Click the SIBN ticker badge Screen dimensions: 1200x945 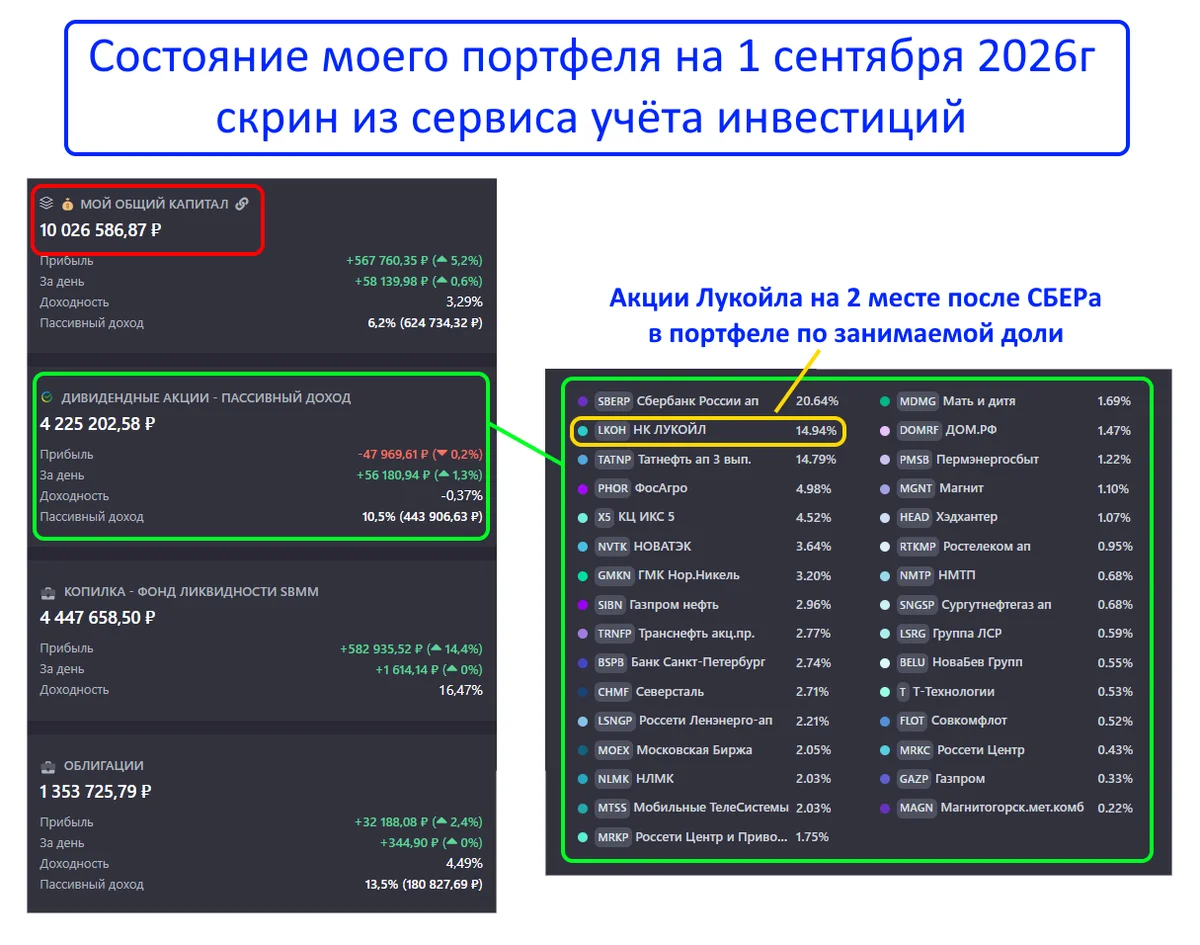click(610, 604)
